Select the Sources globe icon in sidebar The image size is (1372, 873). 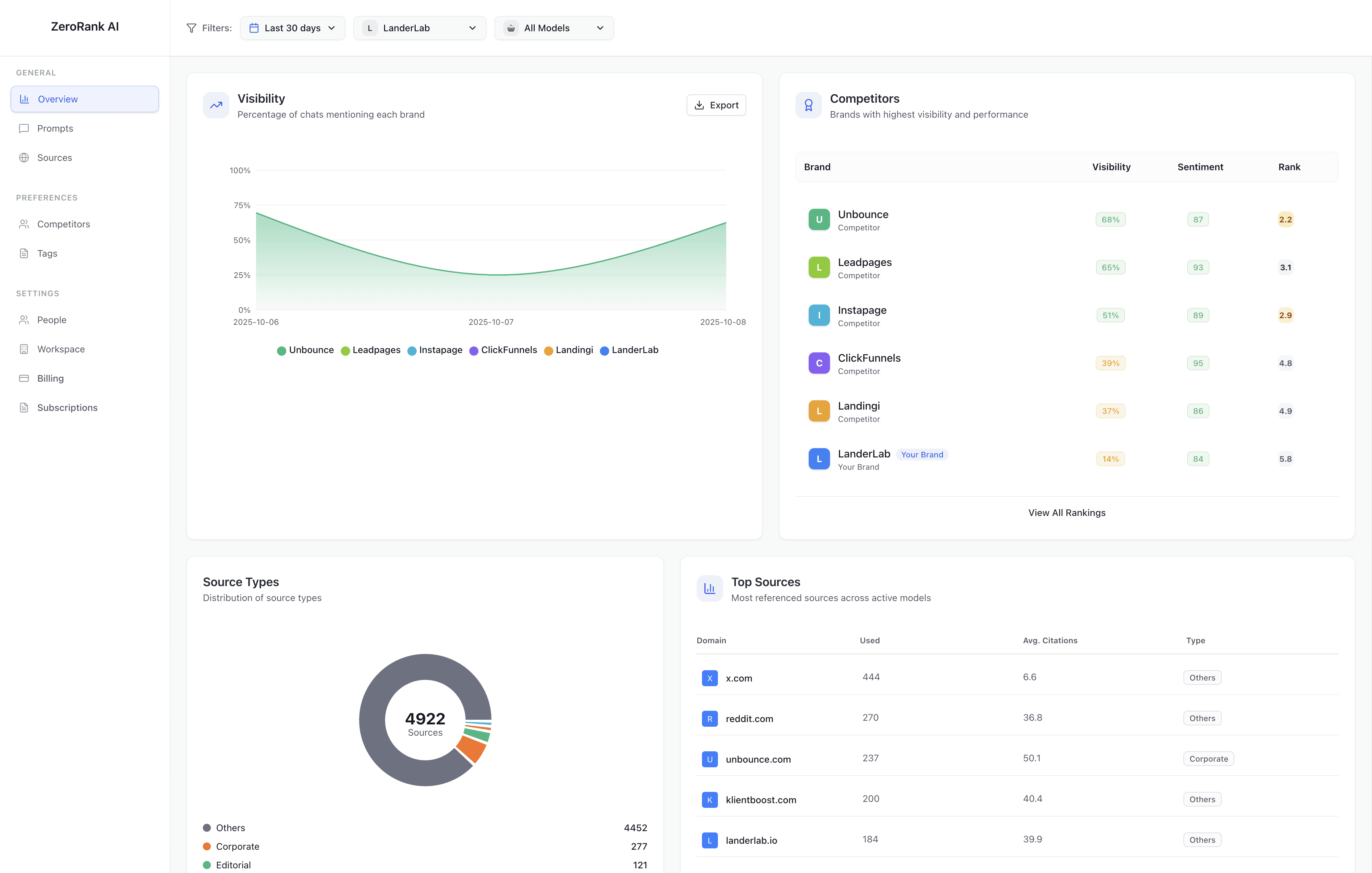[24, 158]
